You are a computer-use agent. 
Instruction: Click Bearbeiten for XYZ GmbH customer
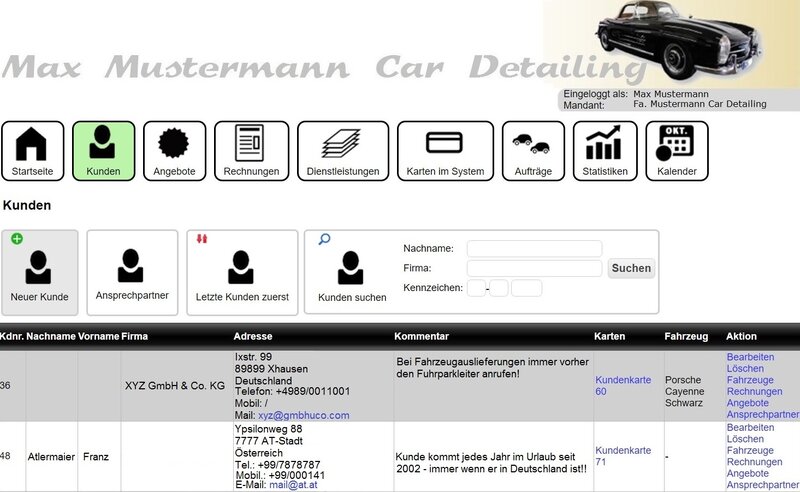[x=750, y=357]
